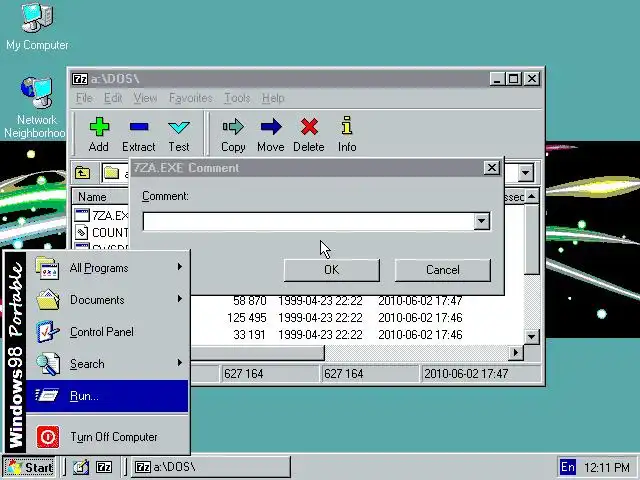Image resolution: width=640 pixels, height=480 pixels.
Task: Maximize the 7-Zip a:\DOS\ window
Action: pyautogui.click(x=514, y=78)
